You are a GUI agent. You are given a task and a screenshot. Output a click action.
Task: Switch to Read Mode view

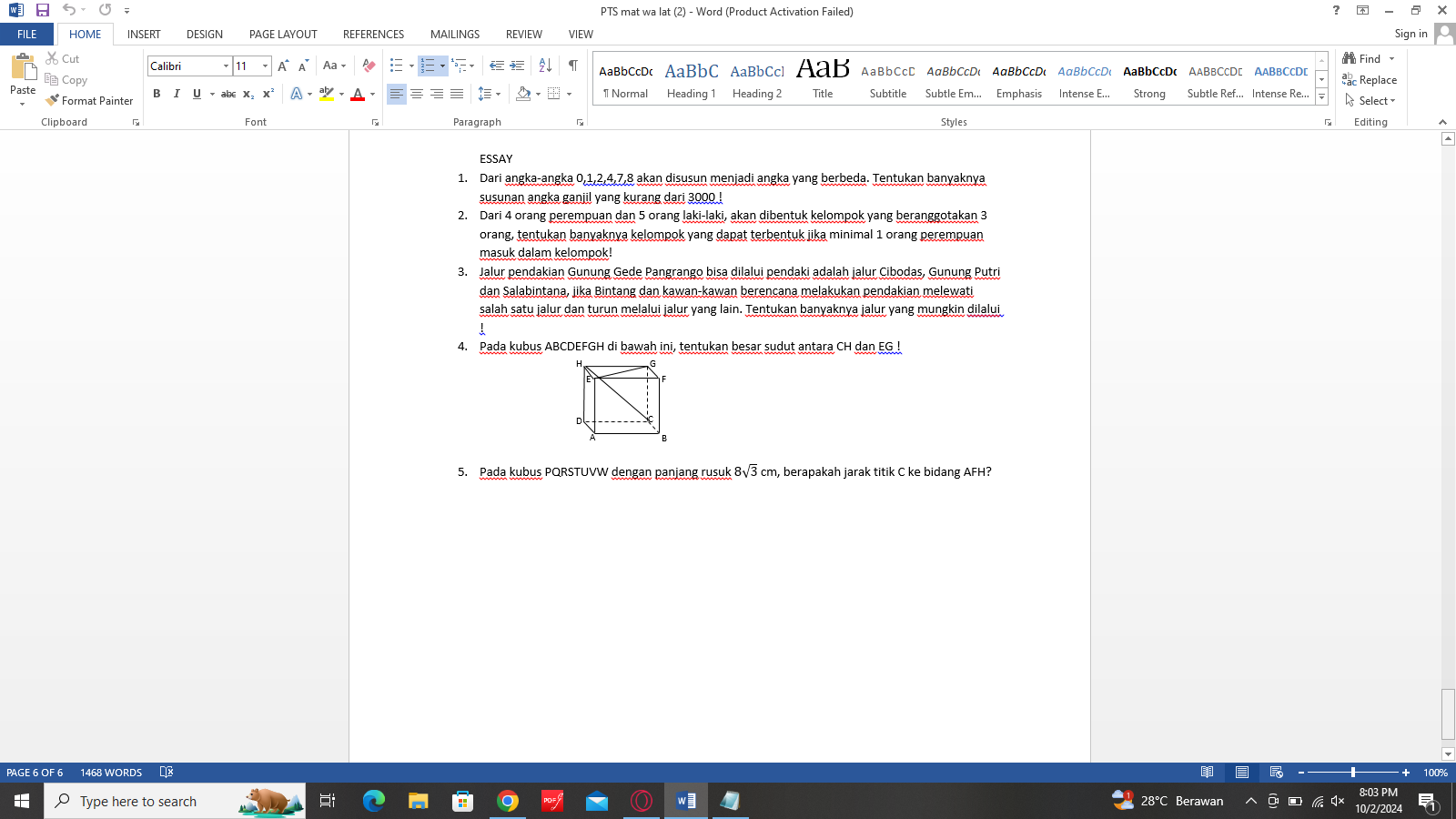coord(1208,773)
